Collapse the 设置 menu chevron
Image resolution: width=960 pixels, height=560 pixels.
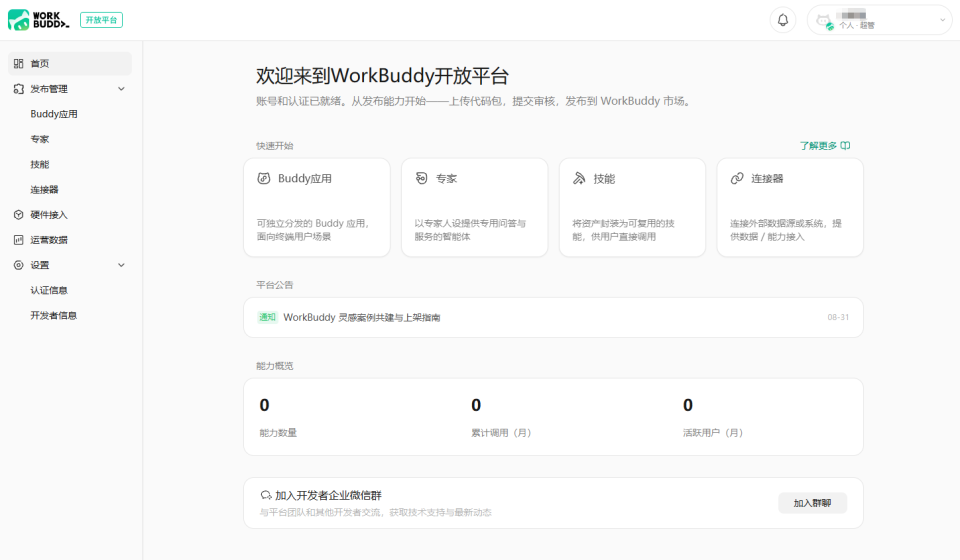click(x=121, y=265)
